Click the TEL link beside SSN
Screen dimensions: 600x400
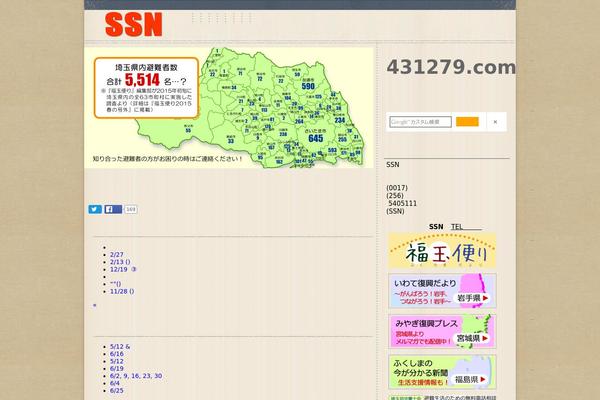pos(466,227)
